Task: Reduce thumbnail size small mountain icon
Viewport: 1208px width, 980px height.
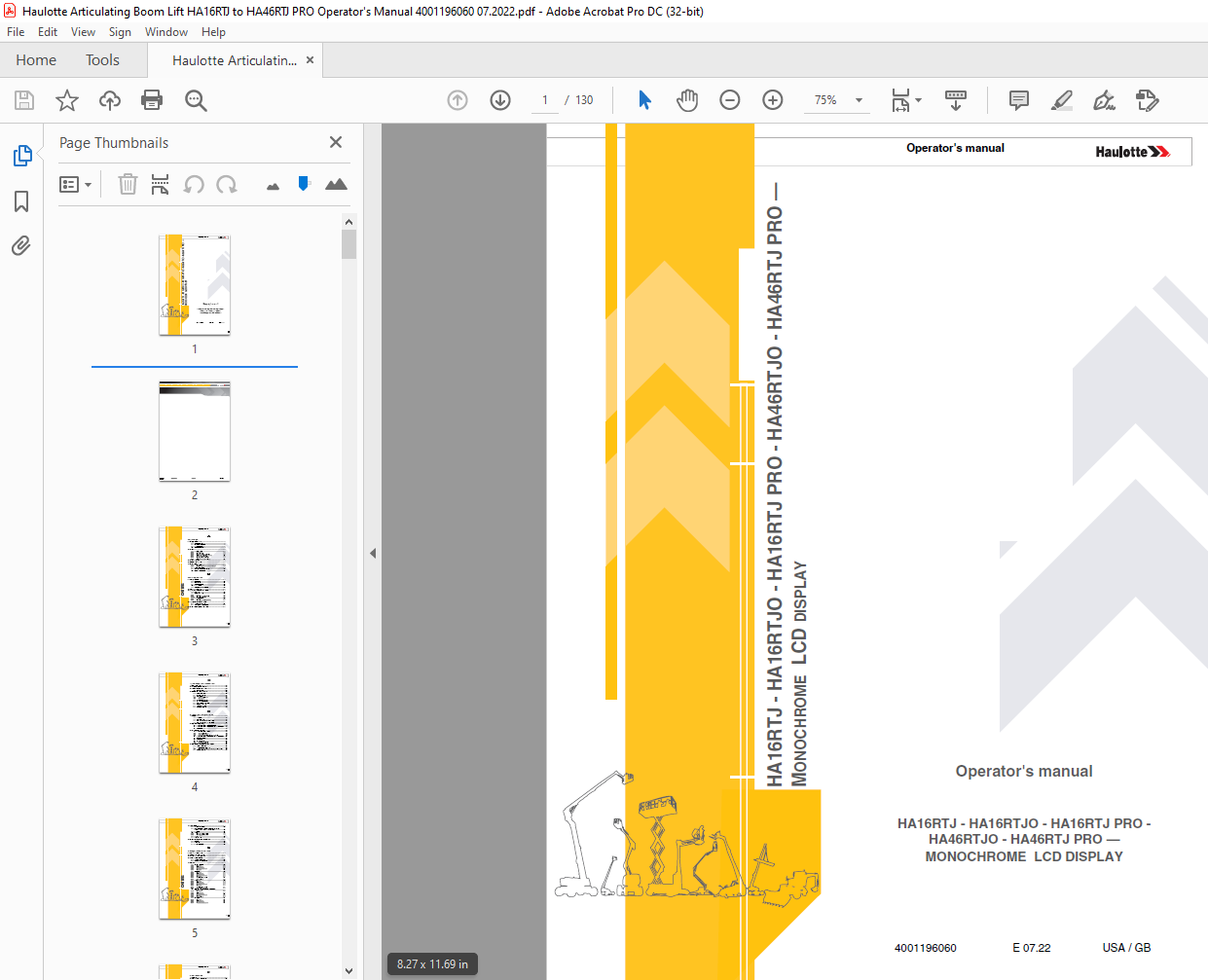Action: (x=273, y=186)
